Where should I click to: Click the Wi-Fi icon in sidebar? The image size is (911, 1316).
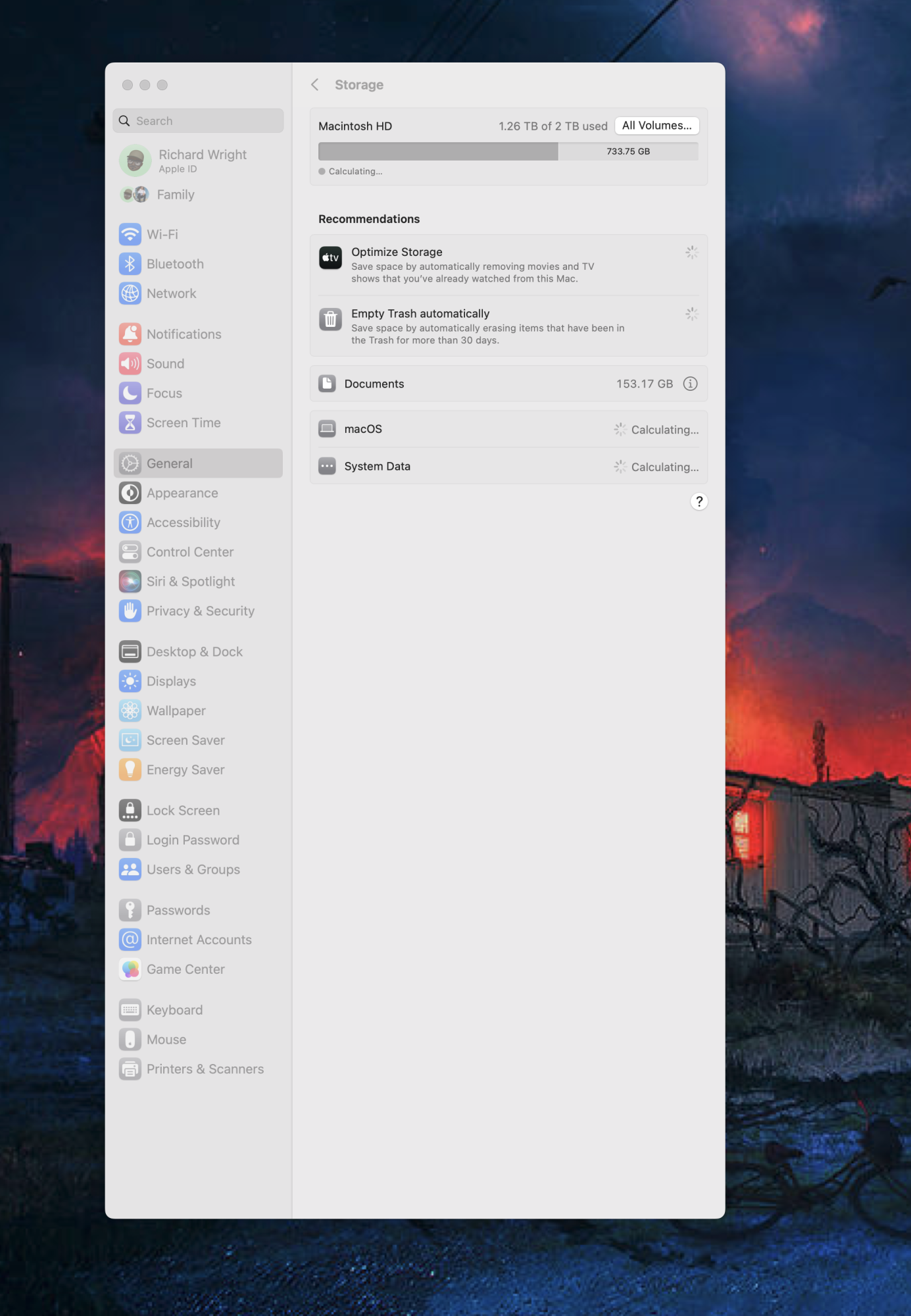[x=130, y=234]
